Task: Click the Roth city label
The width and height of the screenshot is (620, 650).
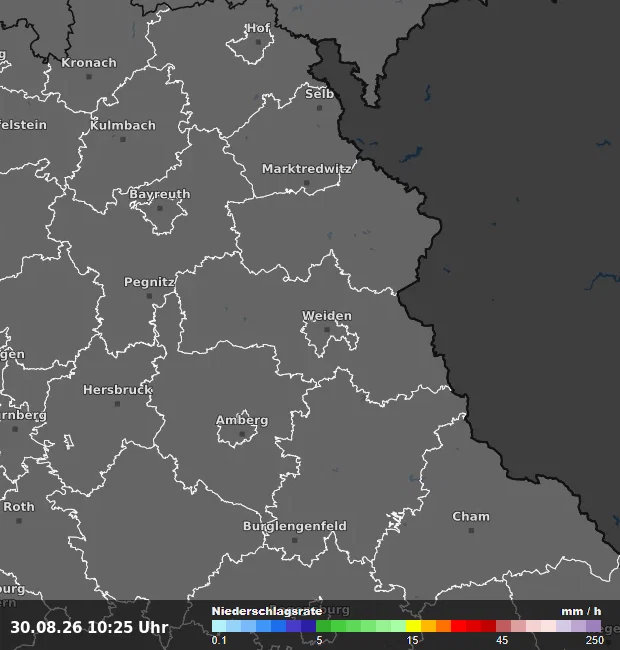Action: [19, 507]
